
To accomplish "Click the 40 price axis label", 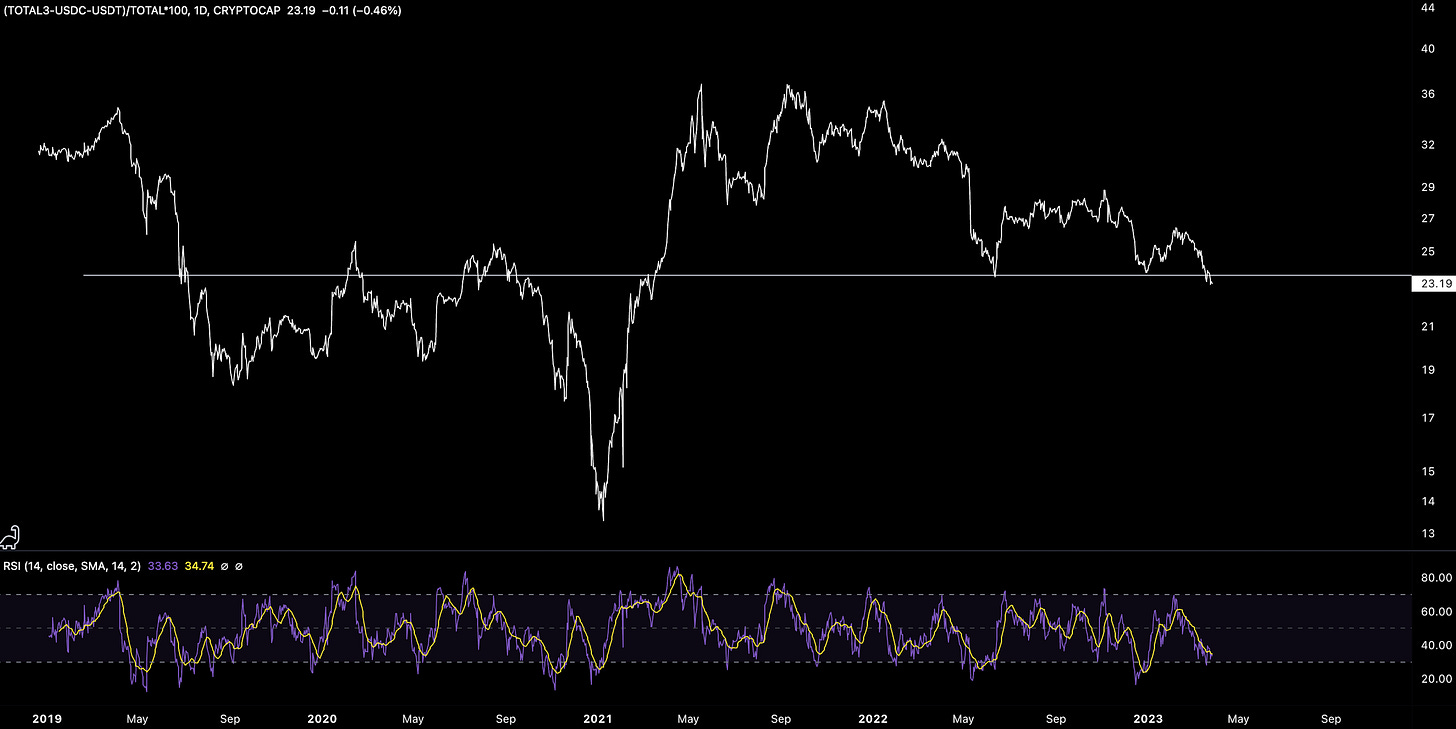I will pyautogui.click(x=1427, y=48).
